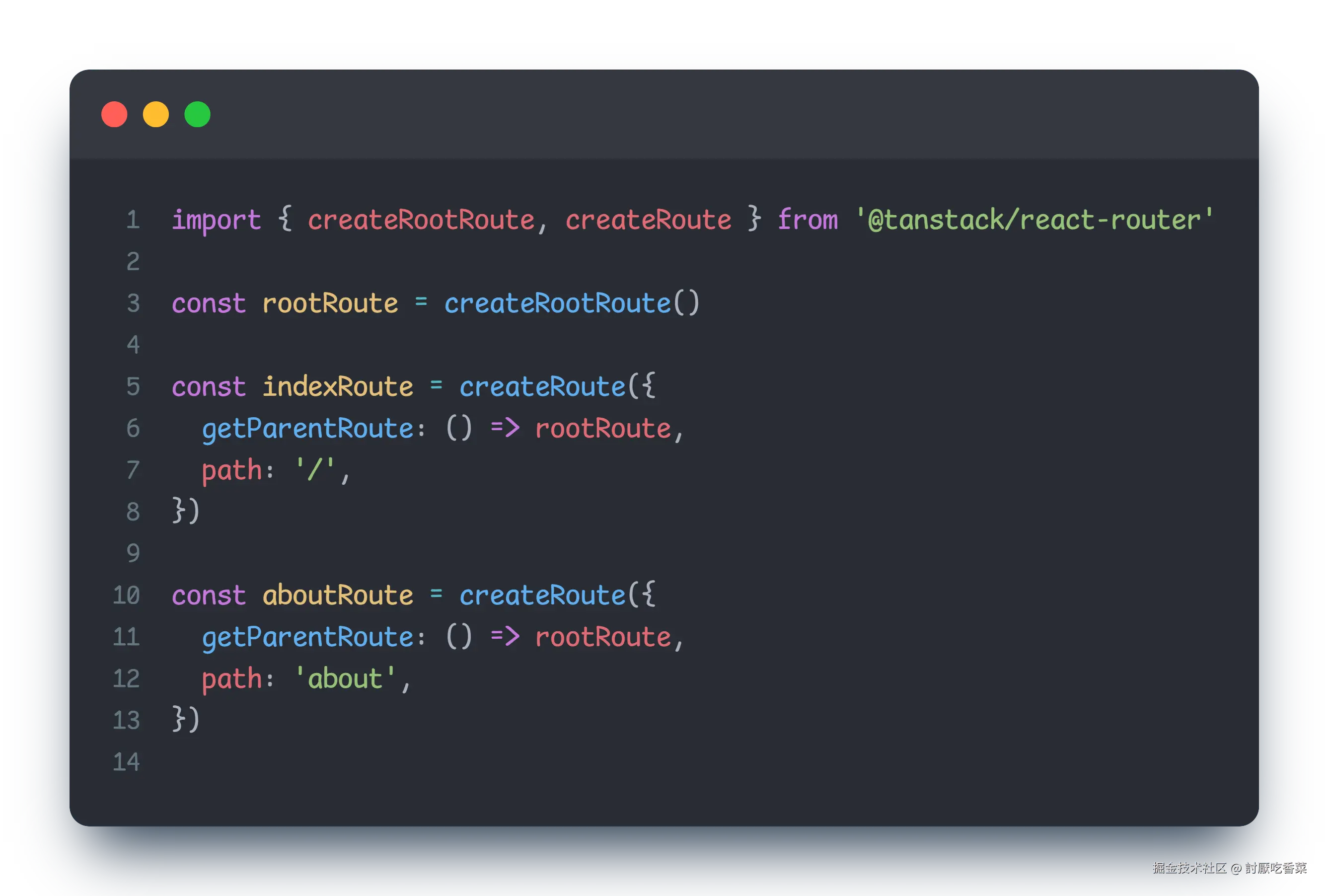Click the red close window dot

point(114,114)
